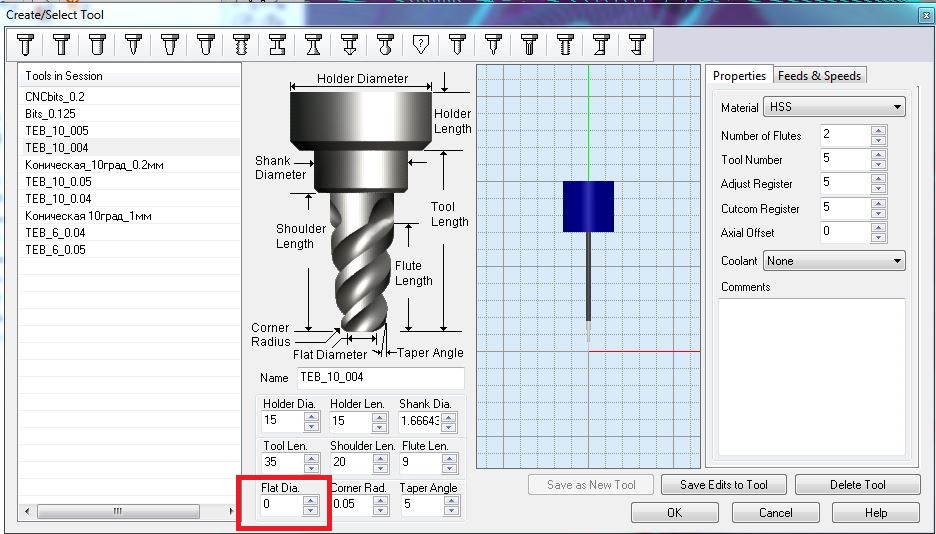The height and width of the screenshot is (534, 936).
Task: Click Save Edits to Tool button
Action: coord(723,485)
